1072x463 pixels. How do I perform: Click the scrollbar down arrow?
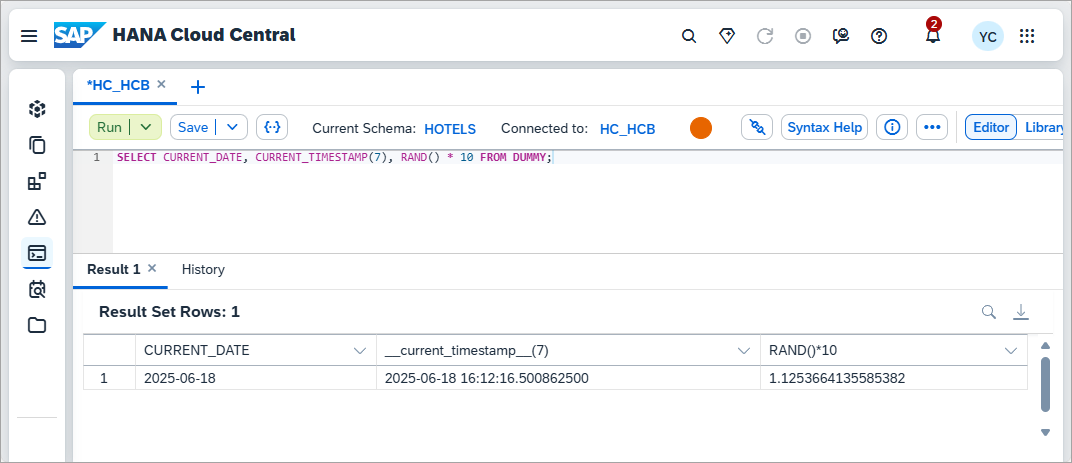(x=1045, y=432)
